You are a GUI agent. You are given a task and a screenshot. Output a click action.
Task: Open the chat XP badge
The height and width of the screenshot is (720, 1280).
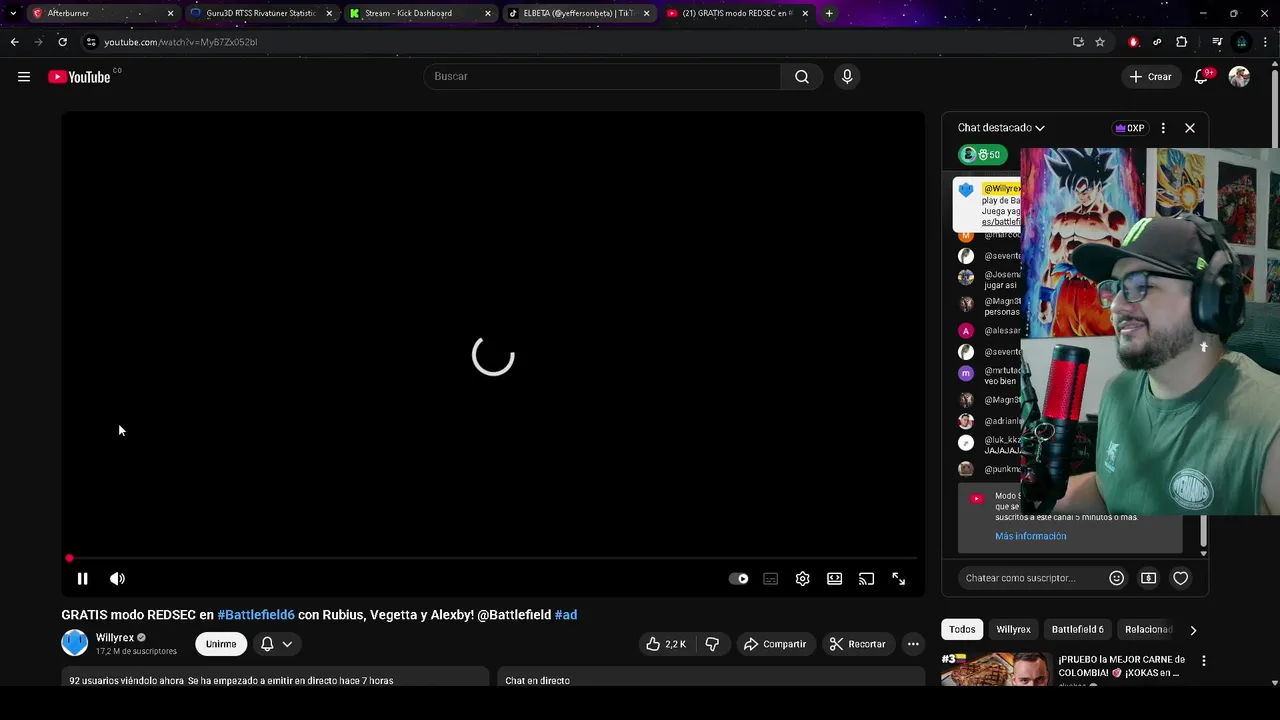(x=1130, y=128)
